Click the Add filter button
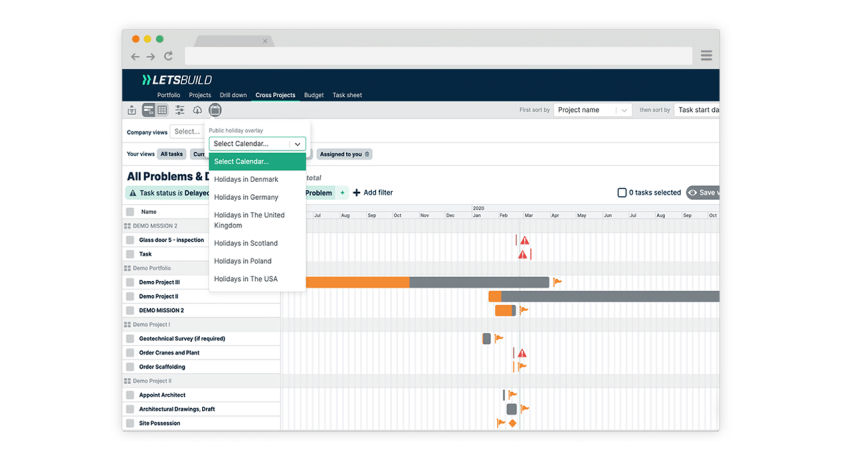The height and width of the screenshot is (460, 847). click(373, 193)
